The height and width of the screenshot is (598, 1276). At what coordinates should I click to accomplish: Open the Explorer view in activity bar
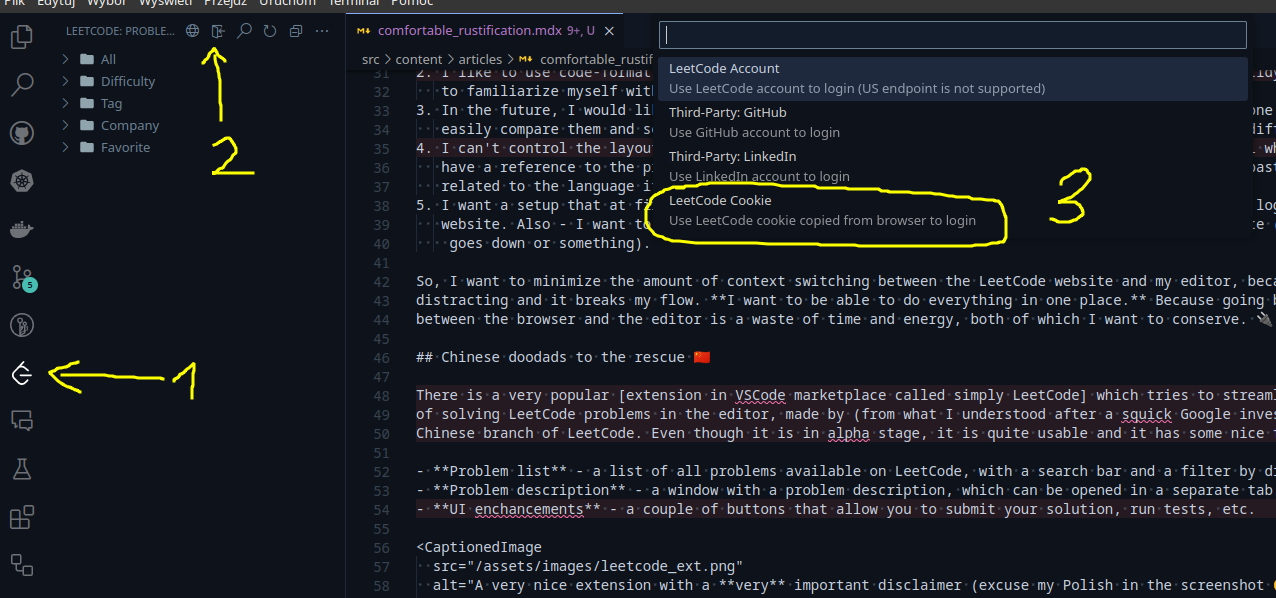pos(22,38)
